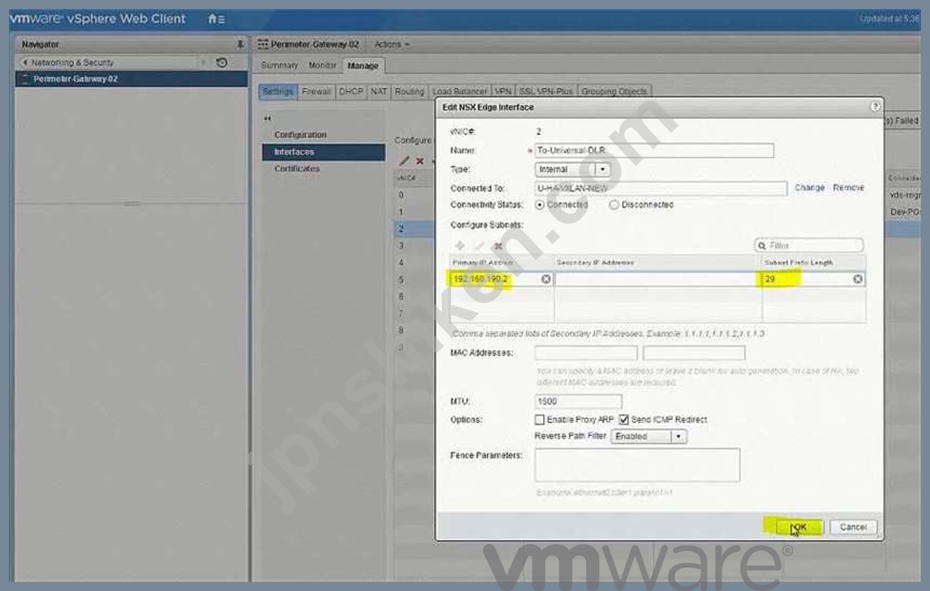The image size is (930, 591).
Task: Open help for Edit NSX Edge Interface
Action: pos(875,107)
